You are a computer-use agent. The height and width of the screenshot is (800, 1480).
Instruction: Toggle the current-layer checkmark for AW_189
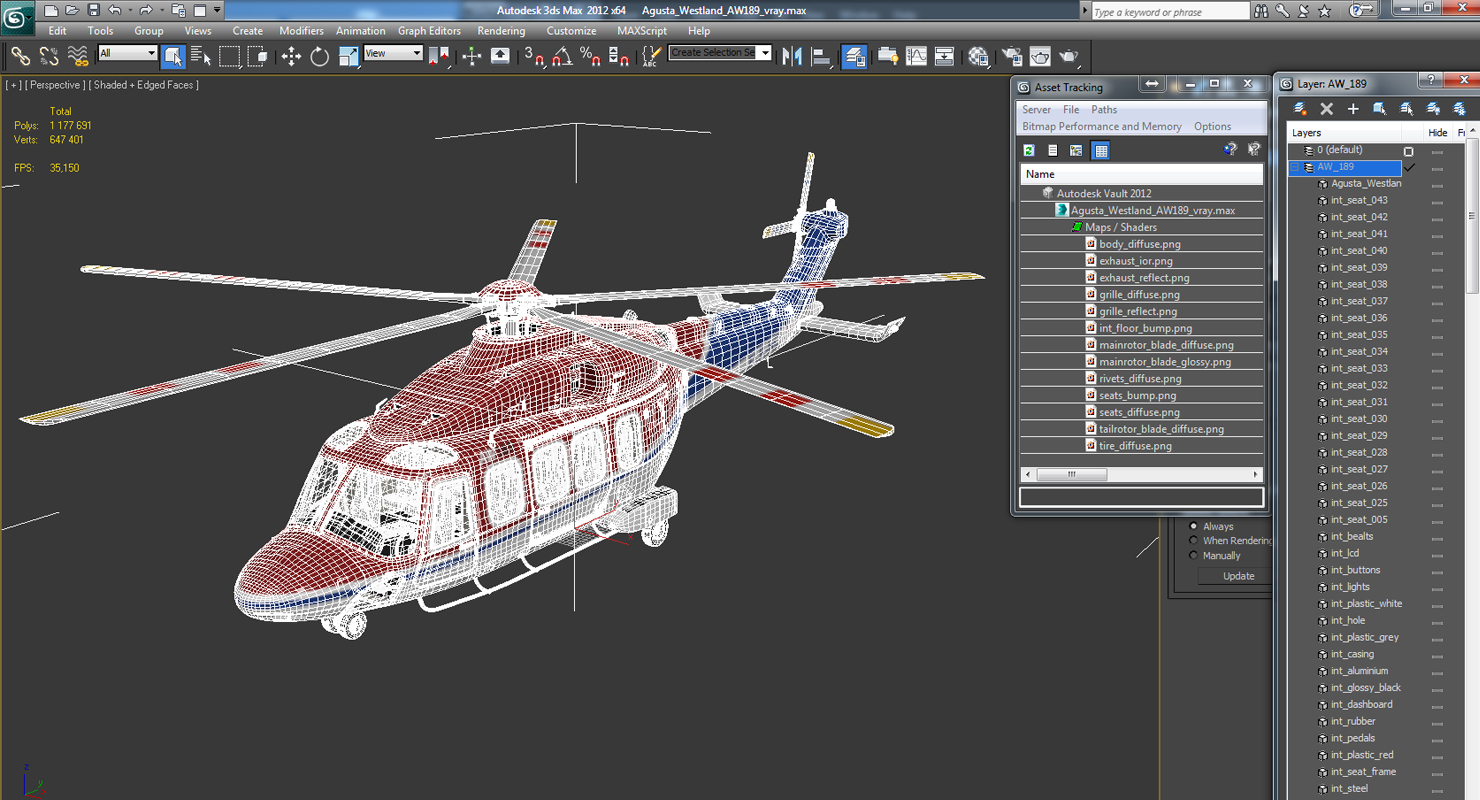1409,167
